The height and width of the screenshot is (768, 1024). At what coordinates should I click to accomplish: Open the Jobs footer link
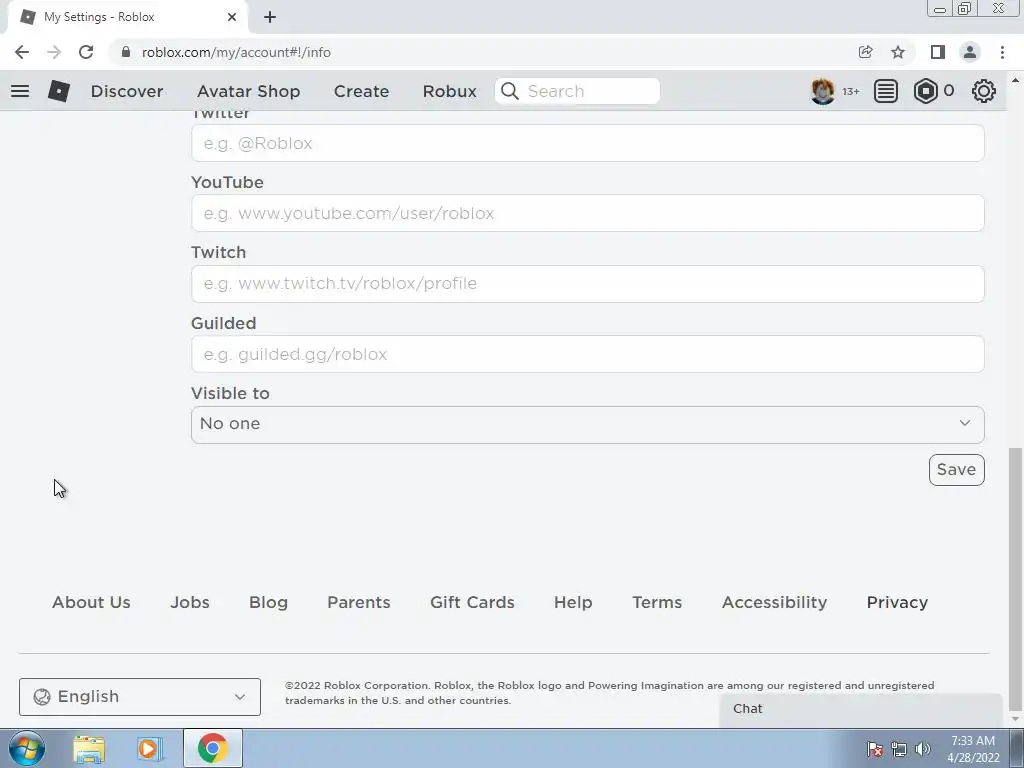coord(190,602)
